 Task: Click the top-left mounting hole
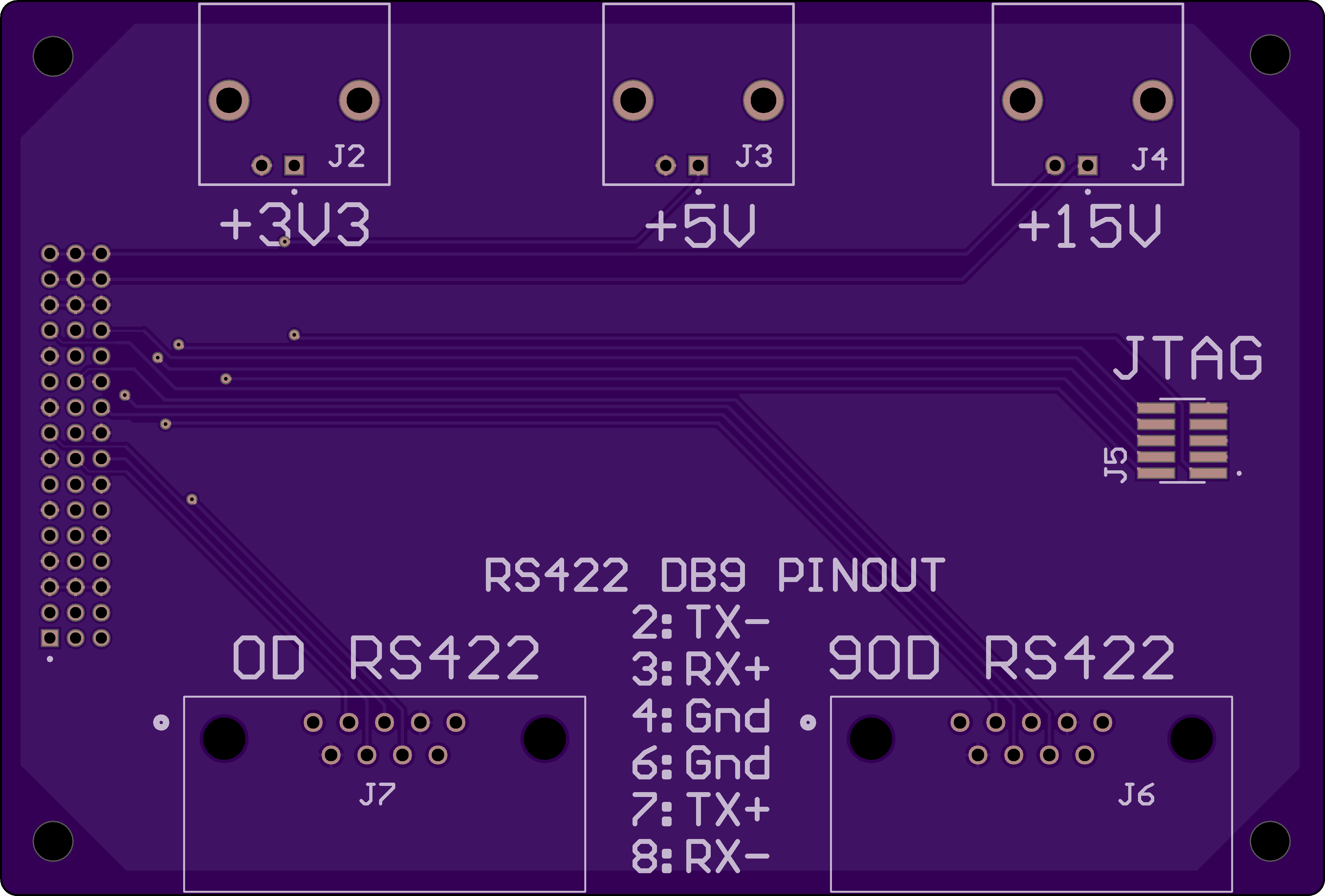(x=53, y=56)
